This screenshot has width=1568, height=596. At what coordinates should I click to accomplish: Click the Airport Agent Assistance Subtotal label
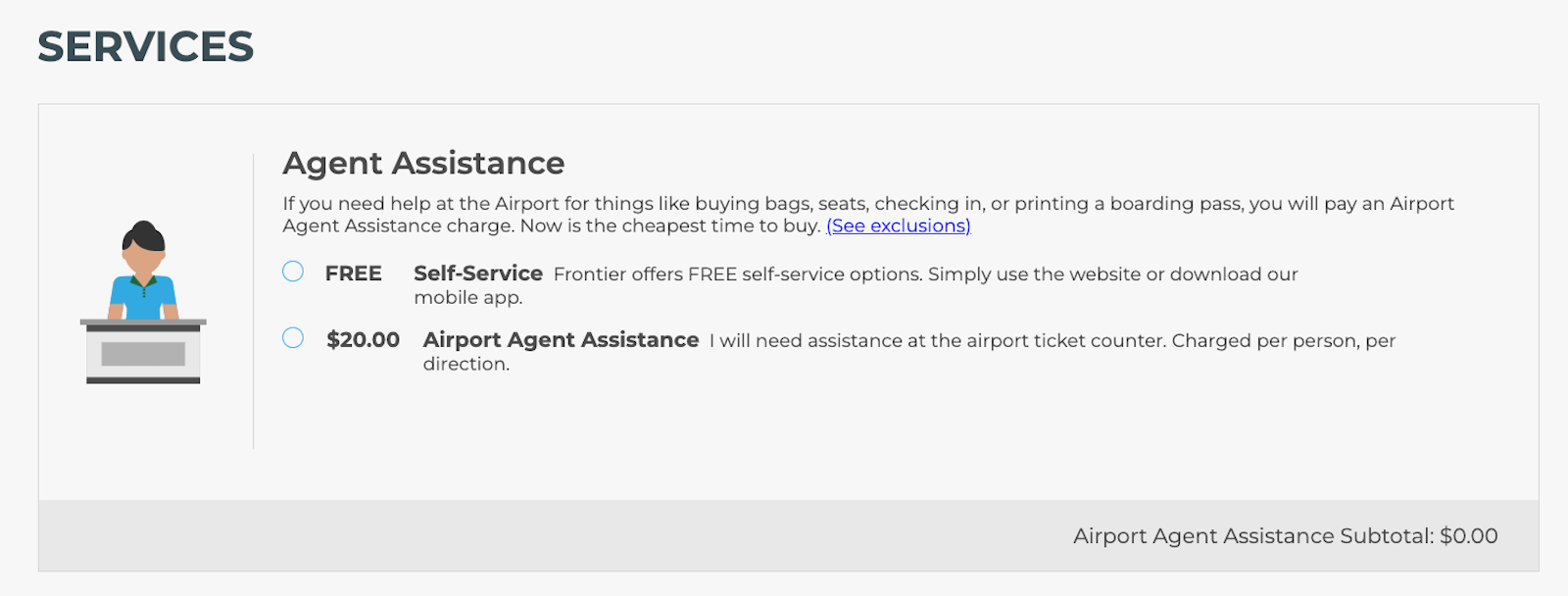pyautogui.click(x=1252, y=536)
